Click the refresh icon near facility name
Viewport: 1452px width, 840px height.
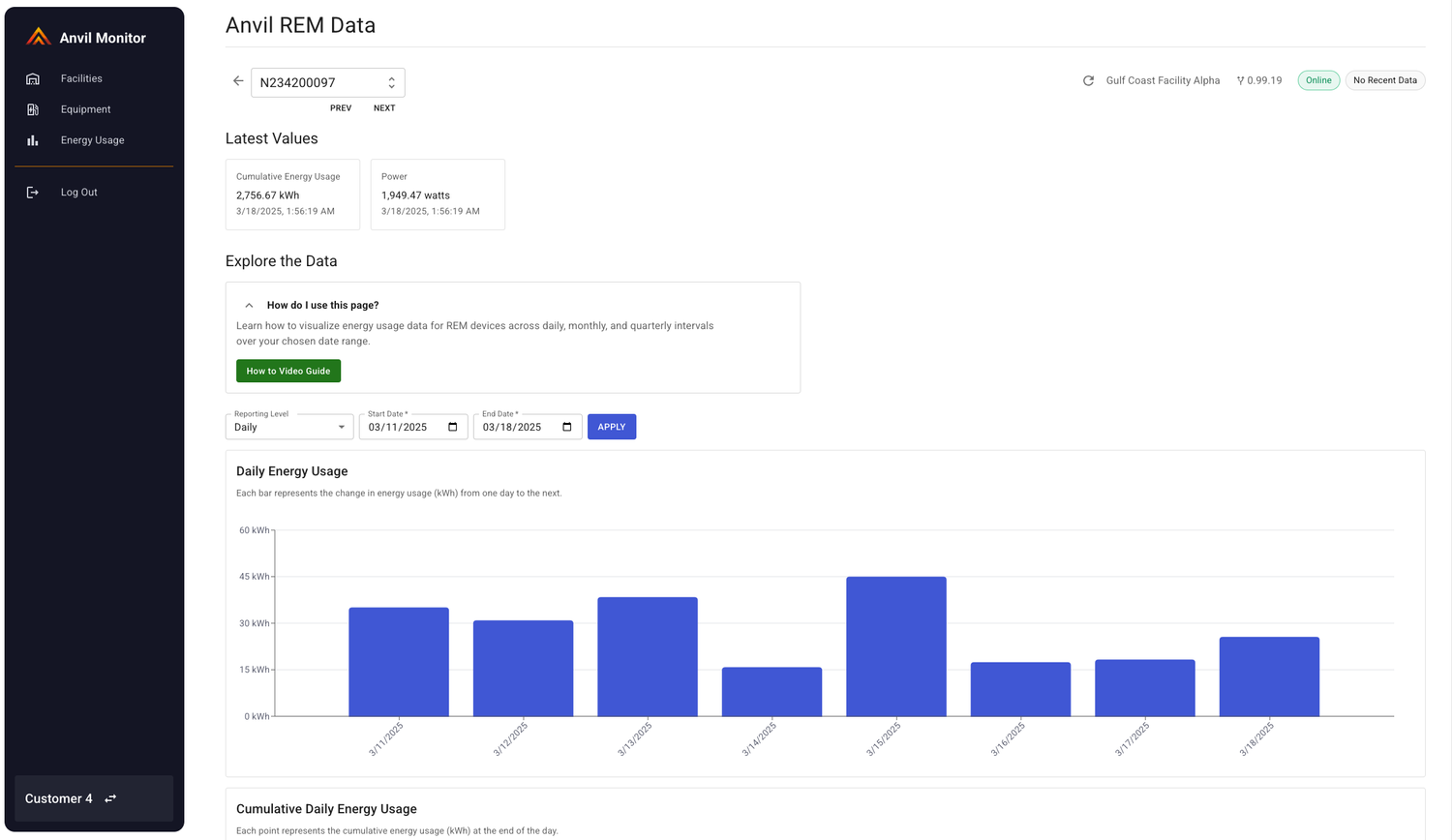coord(1088,80)
